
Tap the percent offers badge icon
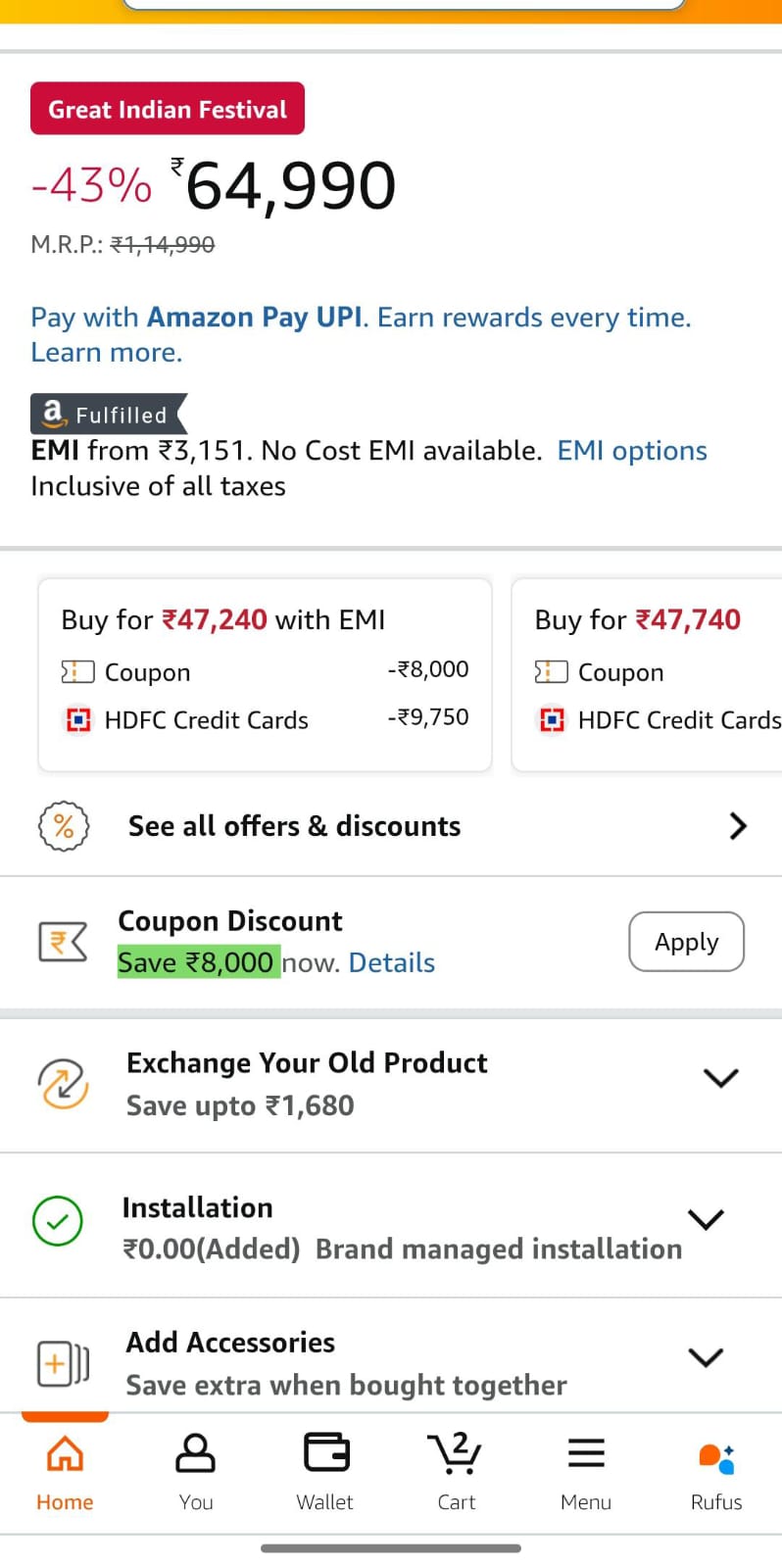[64, 826]
